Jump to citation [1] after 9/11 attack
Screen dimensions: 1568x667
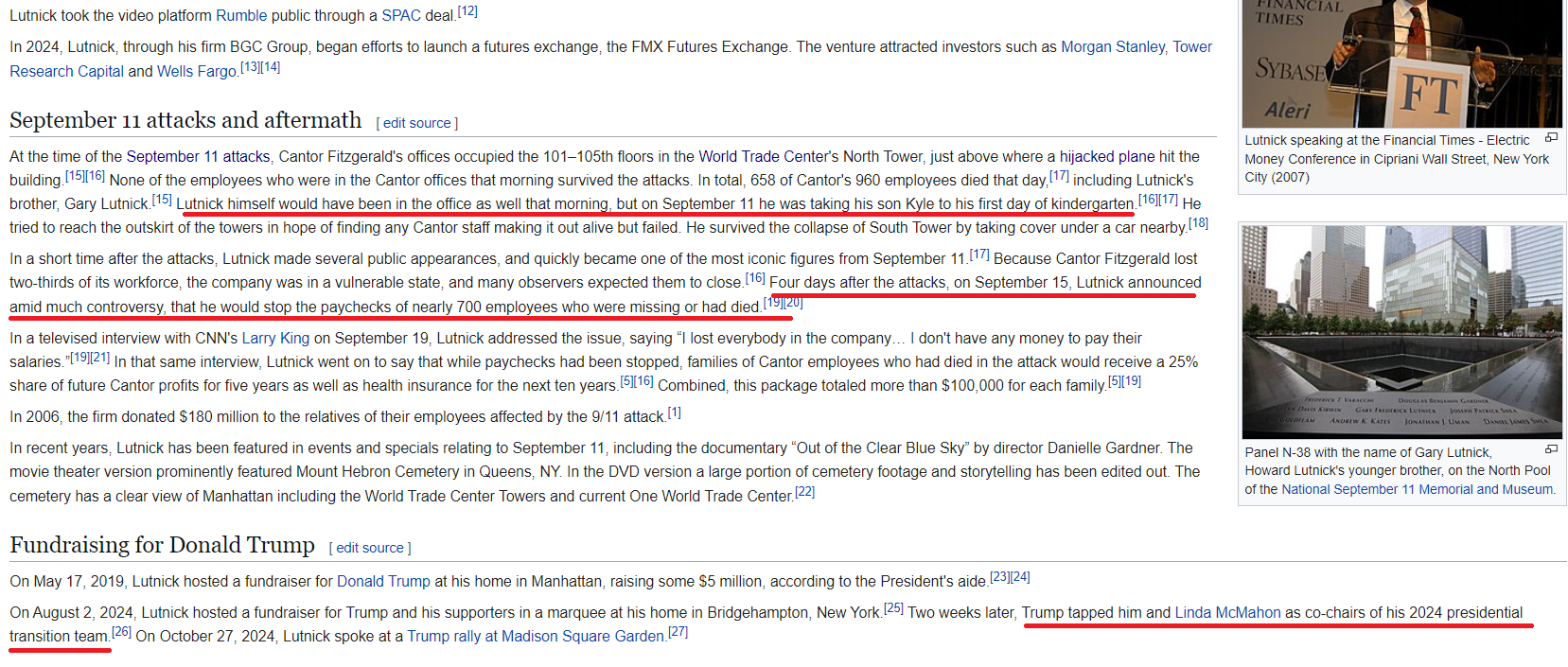(x=674, y=412)
